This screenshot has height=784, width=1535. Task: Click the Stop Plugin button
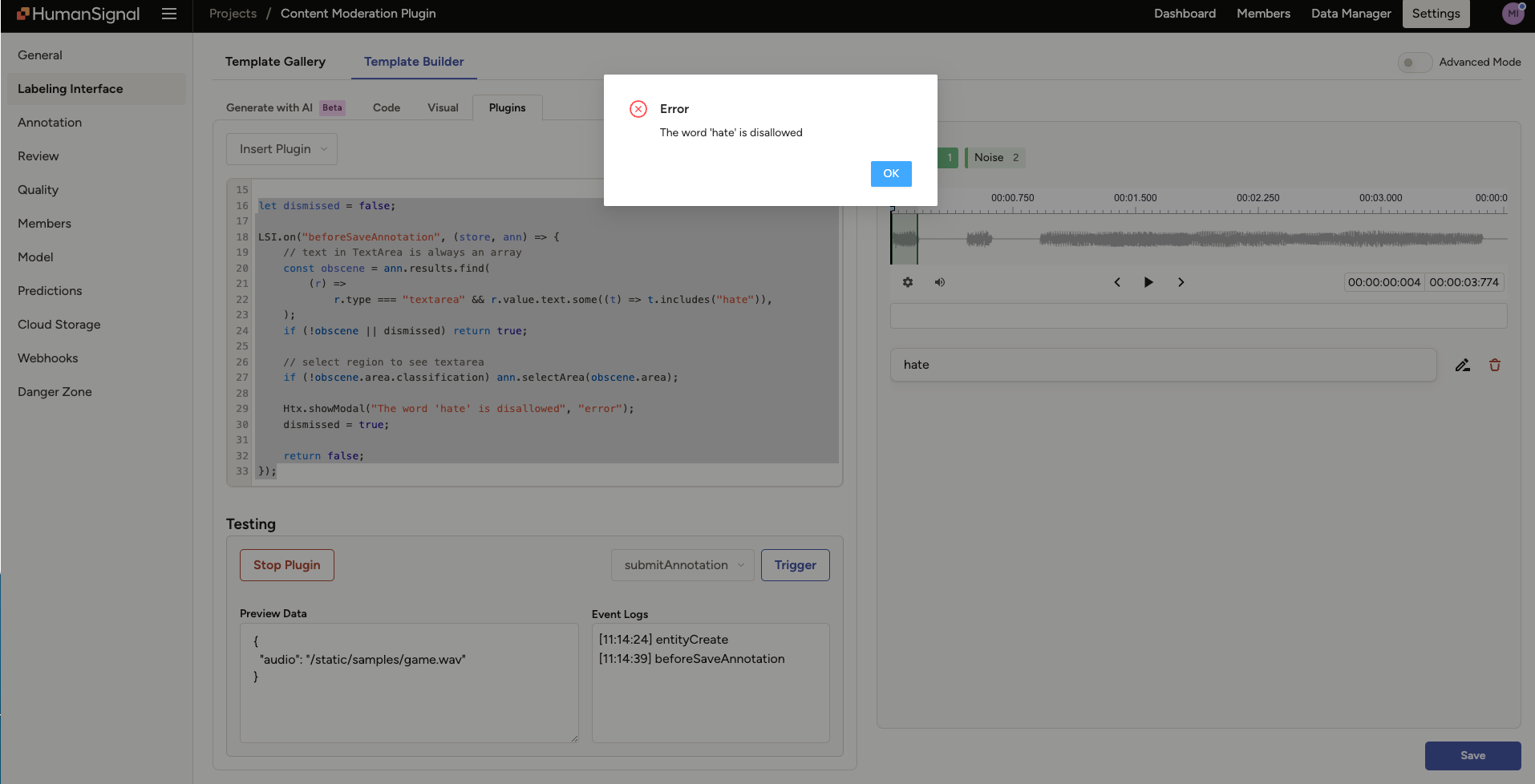(287, 565)
